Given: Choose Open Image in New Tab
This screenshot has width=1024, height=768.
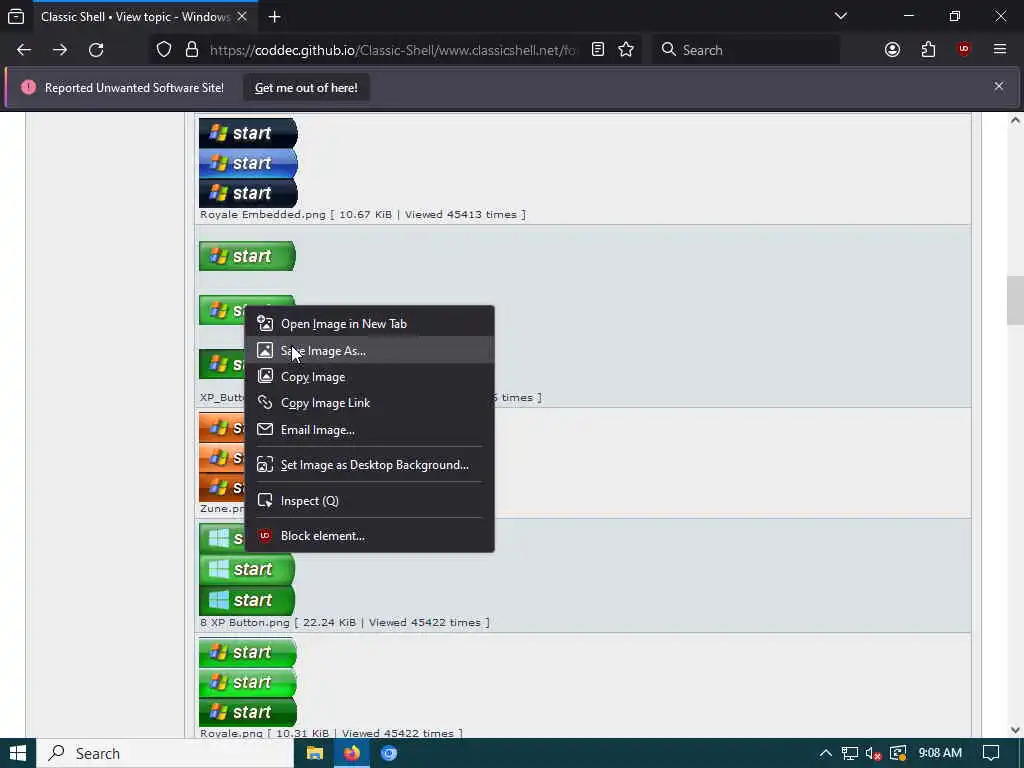Looking at the screenshot, I should [x=369, y=324].
